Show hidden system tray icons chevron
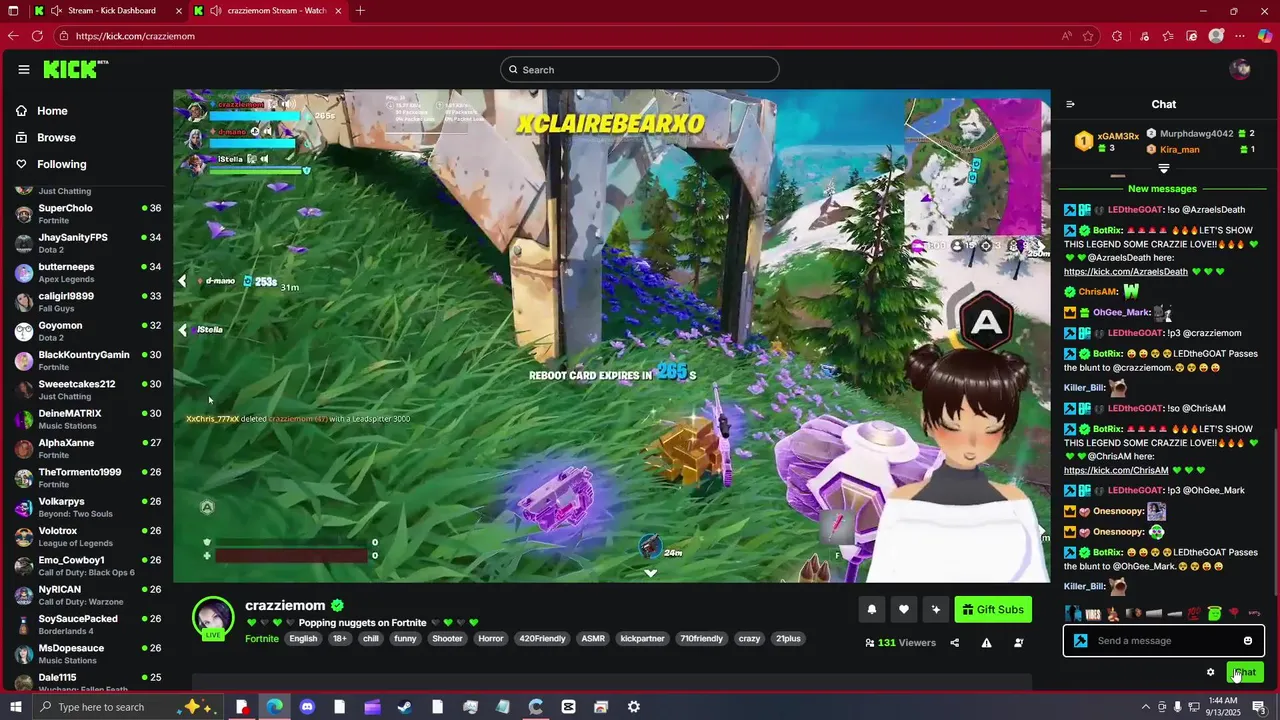 coord(1145,707)
